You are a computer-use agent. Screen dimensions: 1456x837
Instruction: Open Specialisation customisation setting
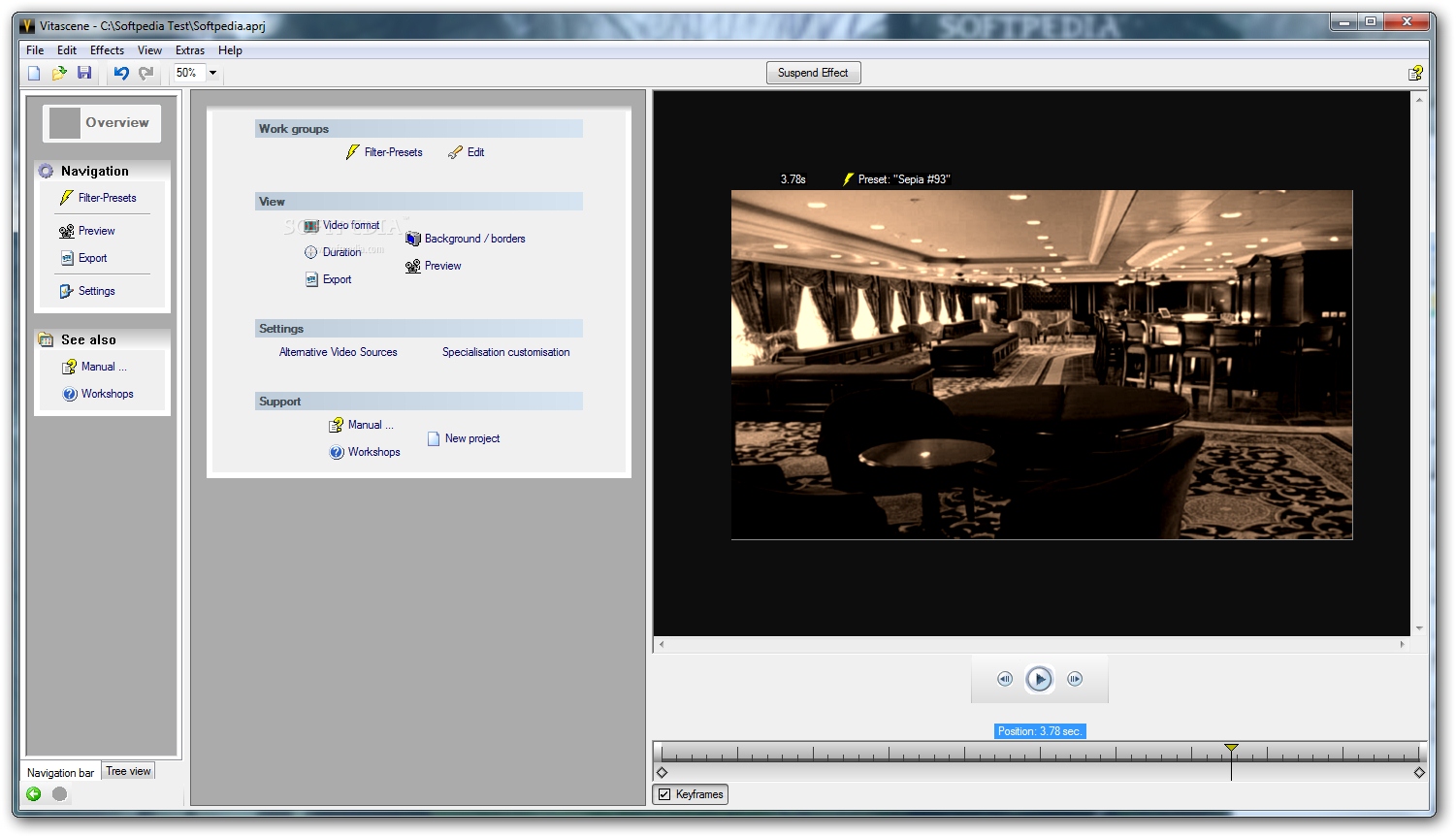click(x=506, y=352)
